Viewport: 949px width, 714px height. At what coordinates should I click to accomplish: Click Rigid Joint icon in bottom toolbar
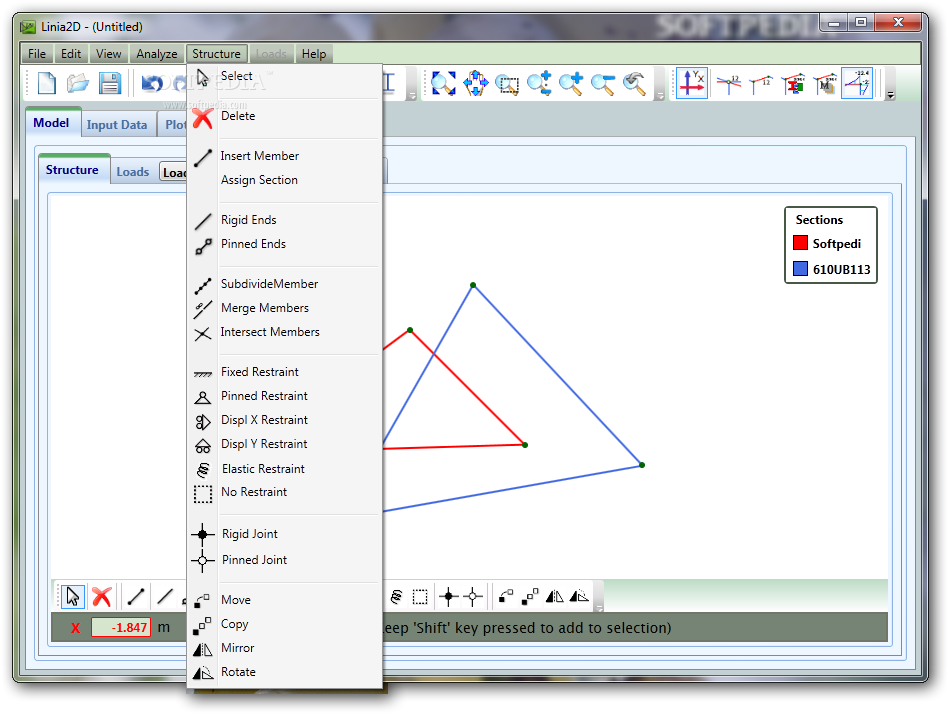tap(449, 597)
